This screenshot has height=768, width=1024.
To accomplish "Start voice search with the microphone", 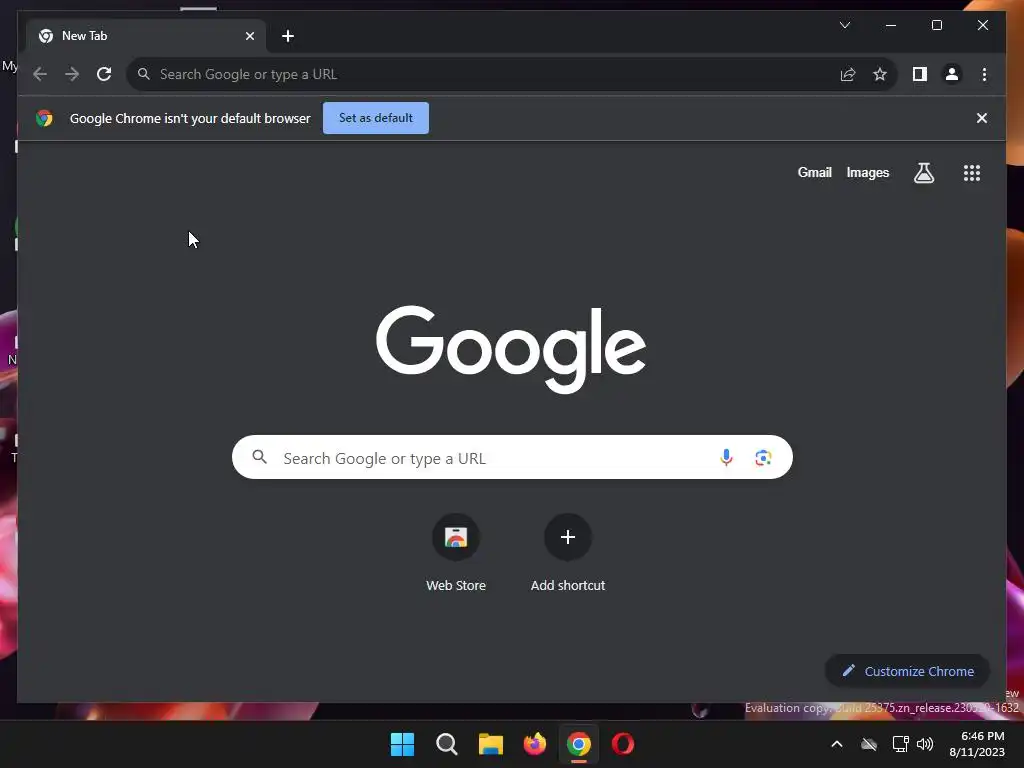I will pyautogui.click(x=726, y=457).
